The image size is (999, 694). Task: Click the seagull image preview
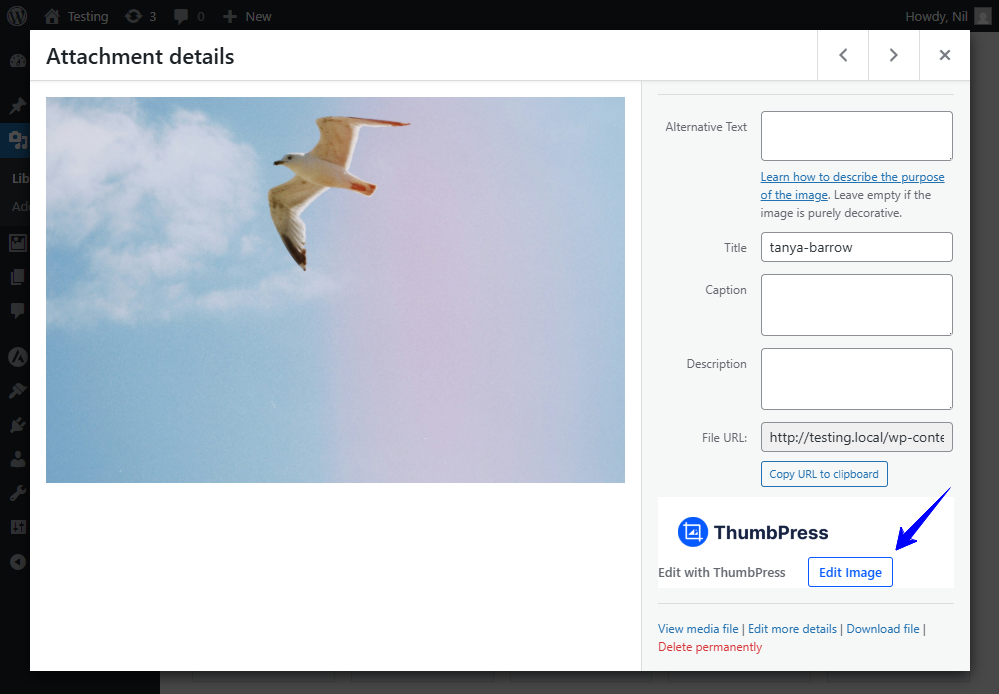335,290
